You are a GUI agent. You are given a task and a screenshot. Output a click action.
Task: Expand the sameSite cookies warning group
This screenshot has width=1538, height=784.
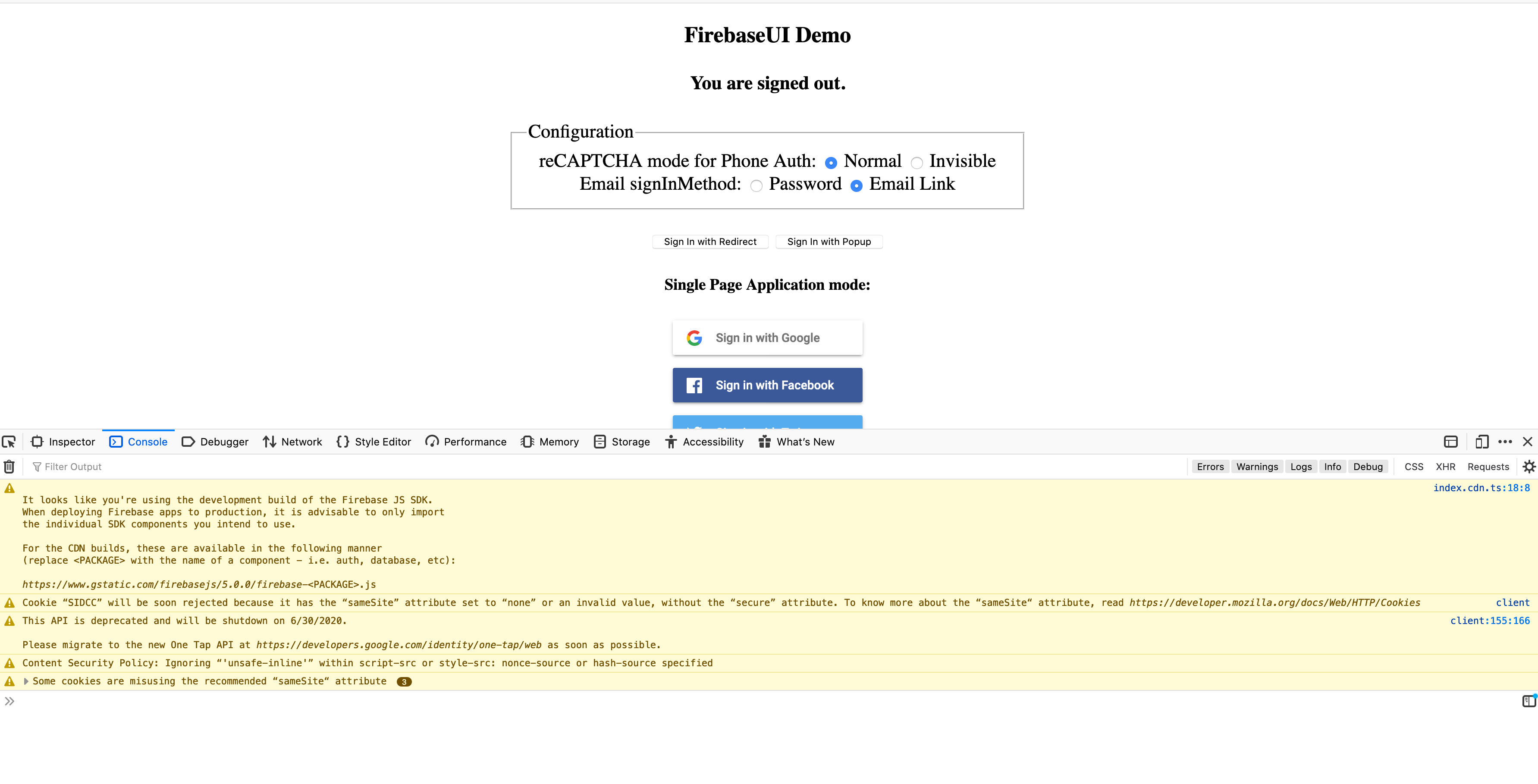tap(26, 681)
